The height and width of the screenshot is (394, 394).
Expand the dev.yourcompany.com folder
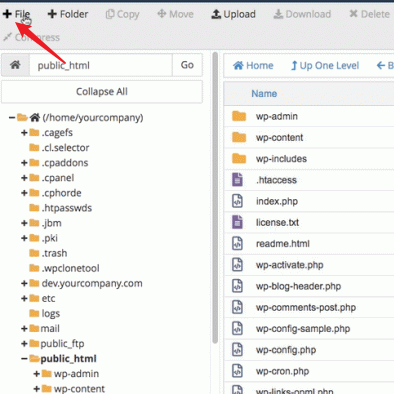coord(24,283)
